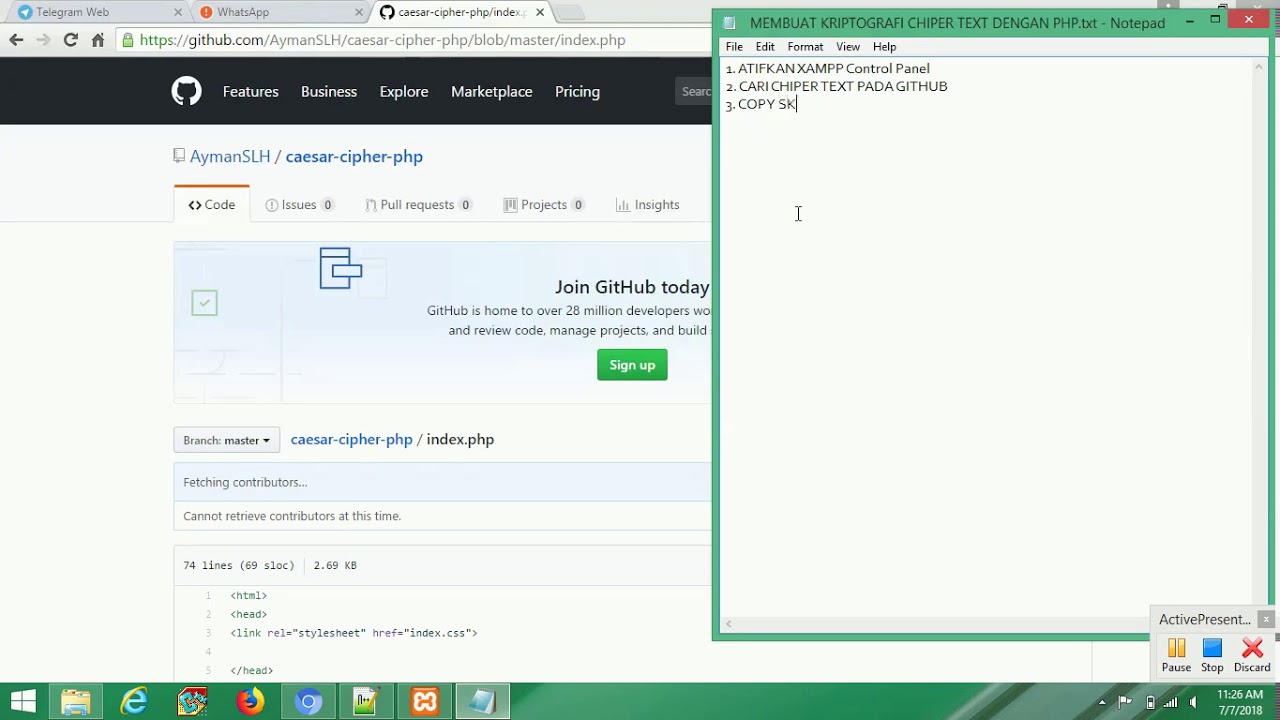Open Pricing in GitHub header

(x=577, y=91)
